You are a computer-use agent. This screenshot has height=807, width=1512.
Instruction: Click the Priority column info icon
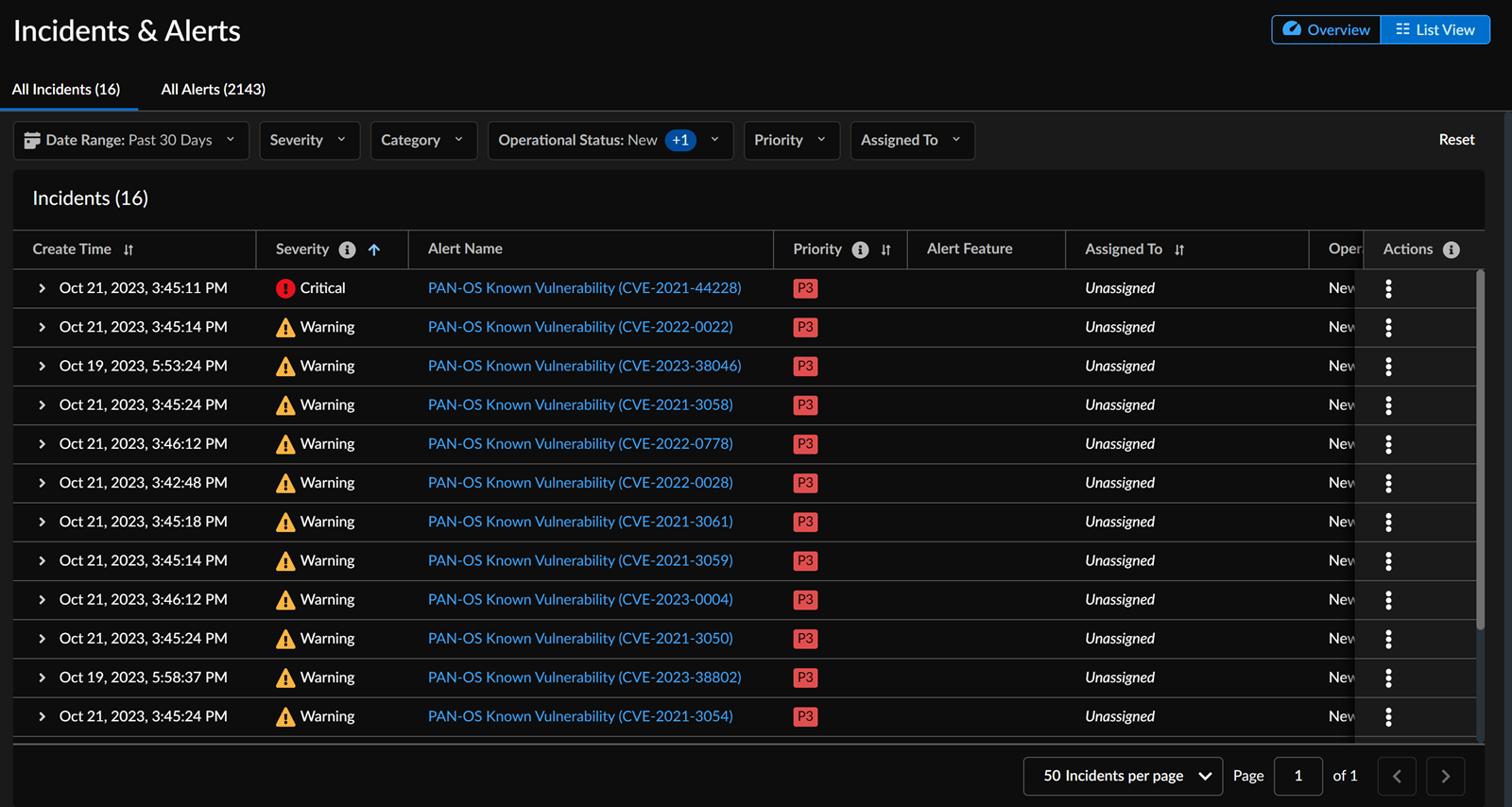pos(860,249)
